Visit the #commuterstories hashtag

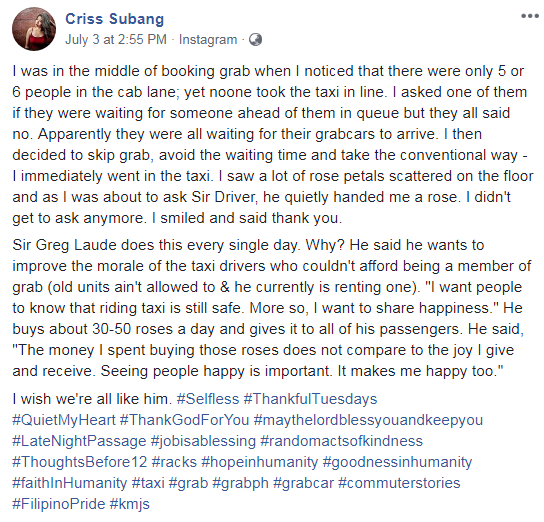coord(399,483)
